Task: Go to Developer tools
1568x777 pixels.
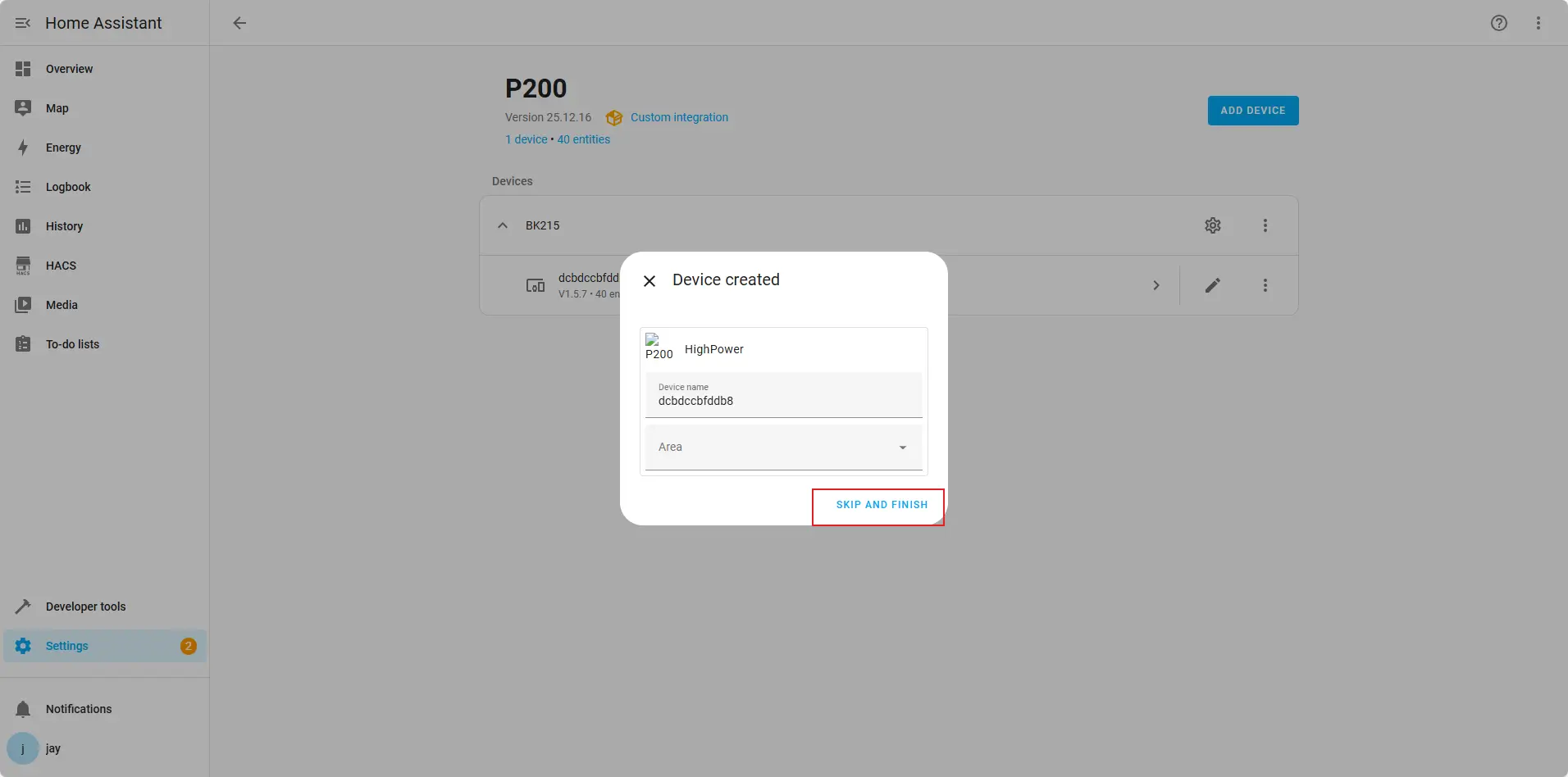Action: pyautogui.click(x=85, y=607)
